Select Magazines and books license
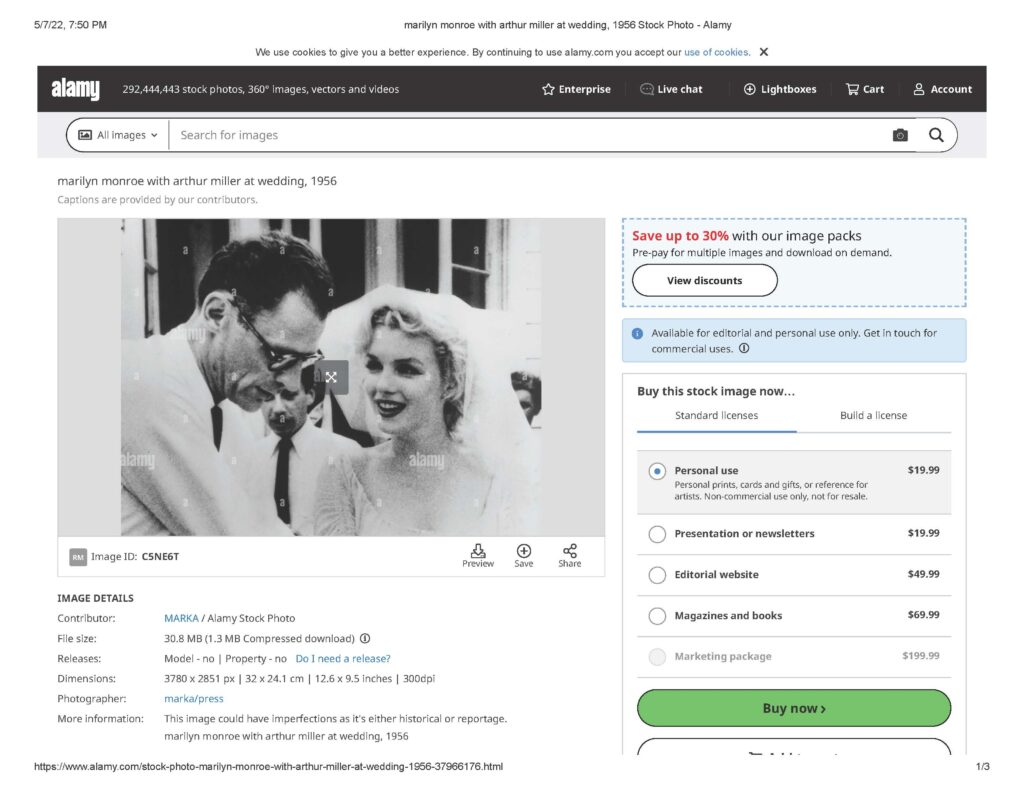The width and height of the screenshot is (1024, 792). pos(657,616)
